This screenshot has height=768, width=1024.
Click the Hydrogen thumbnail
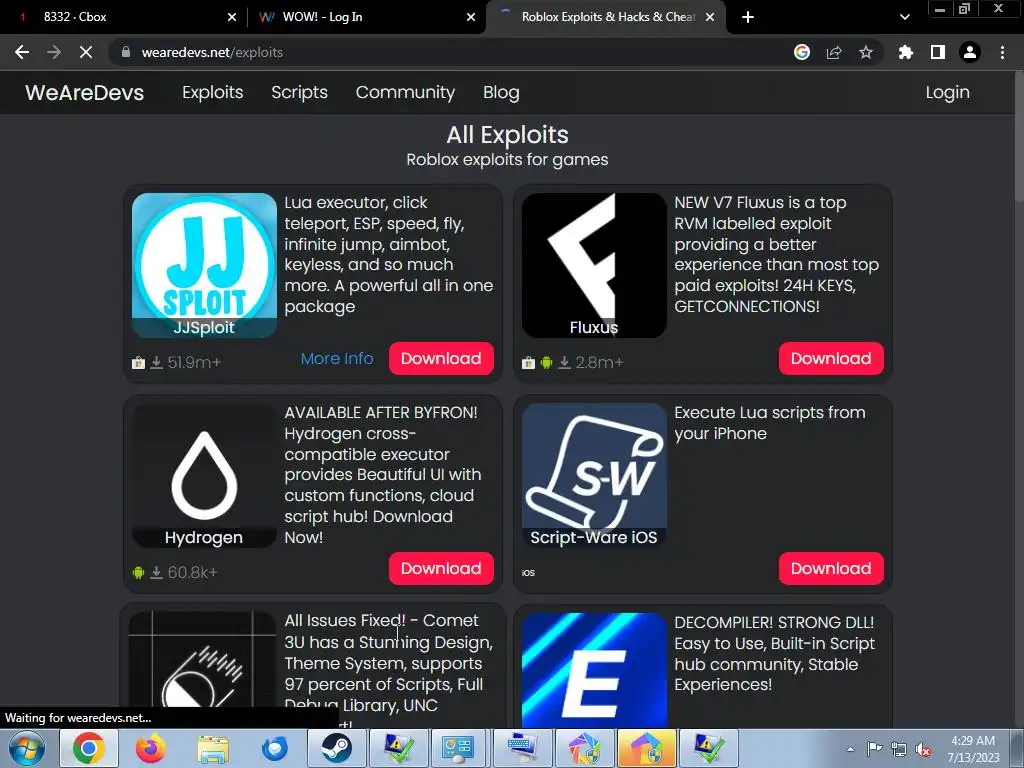(x=204, y=475)
